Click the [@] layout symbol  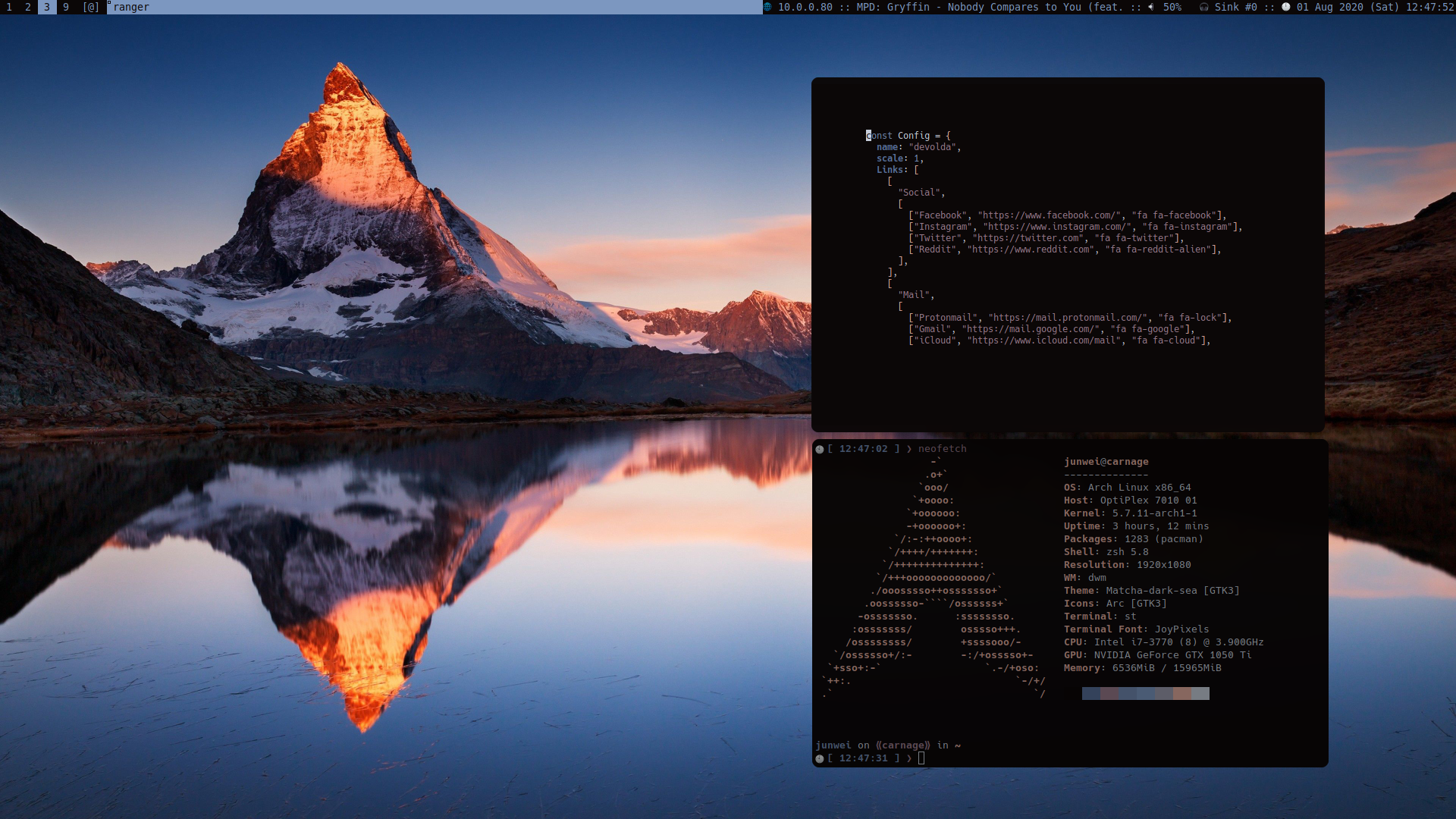pos(91,7)
